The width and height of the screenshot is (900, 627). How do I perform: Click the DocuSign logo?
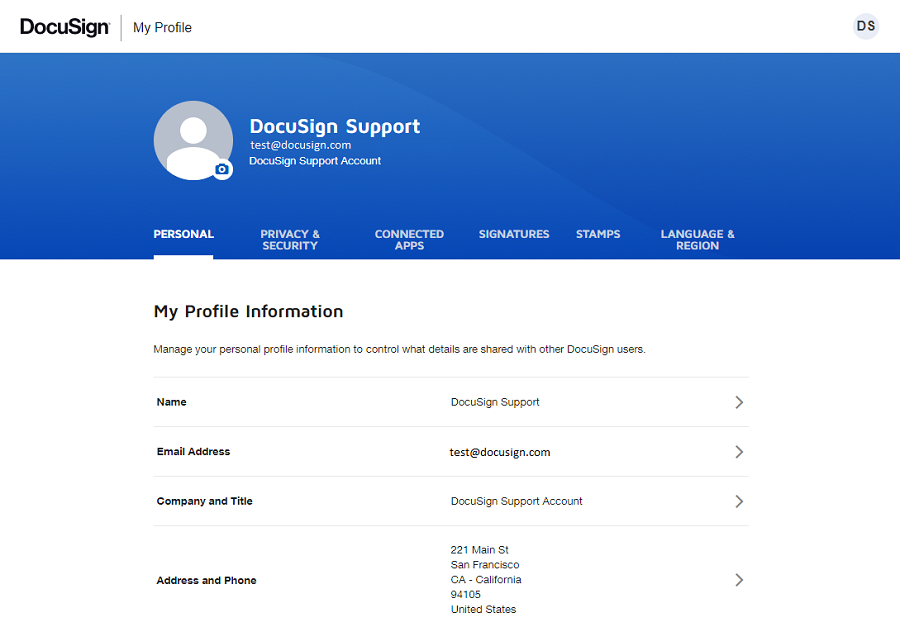click(x=65, y=27)
